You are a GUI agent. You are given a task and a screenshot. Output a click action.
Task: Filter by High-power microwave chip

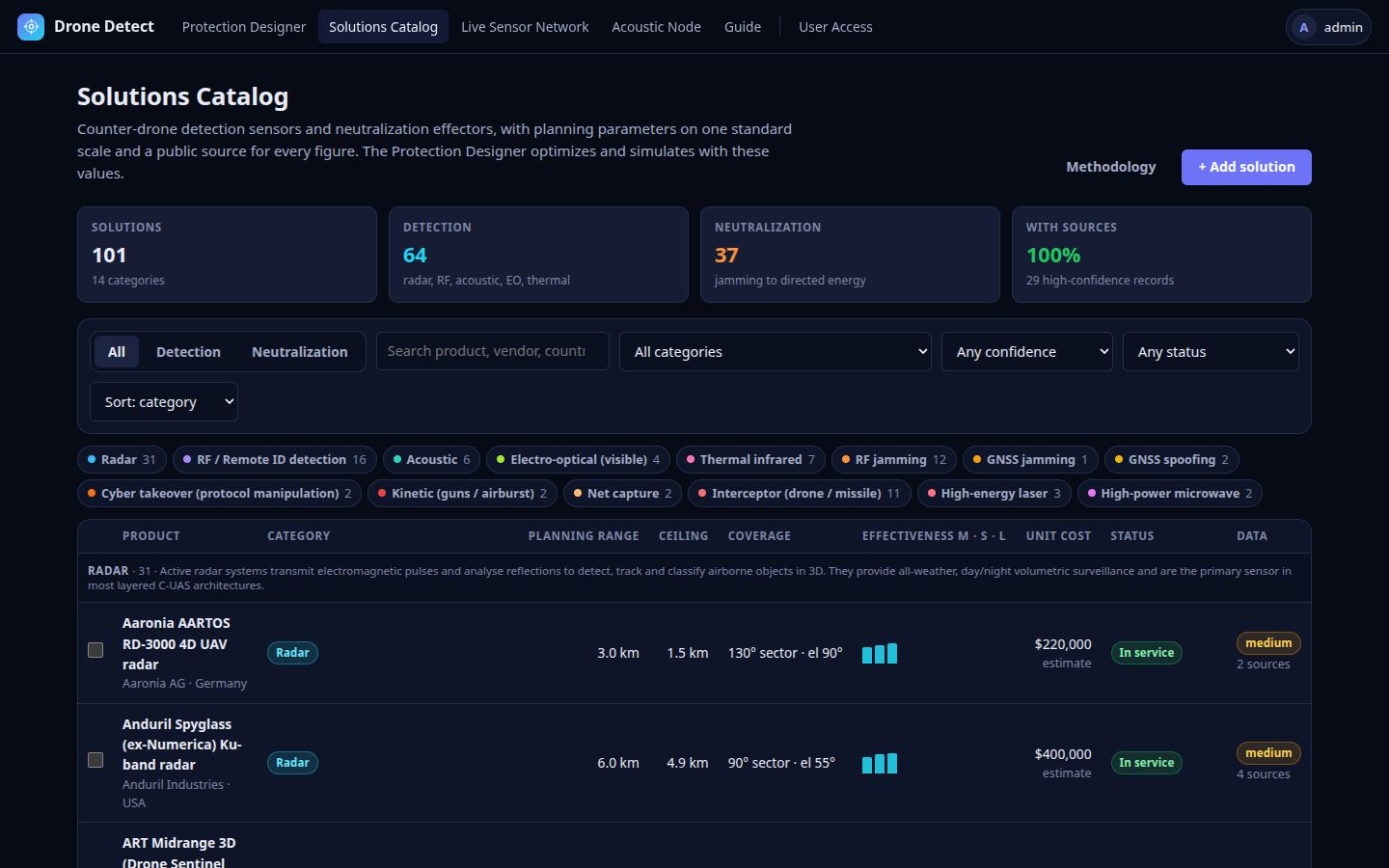(1170, 494)
